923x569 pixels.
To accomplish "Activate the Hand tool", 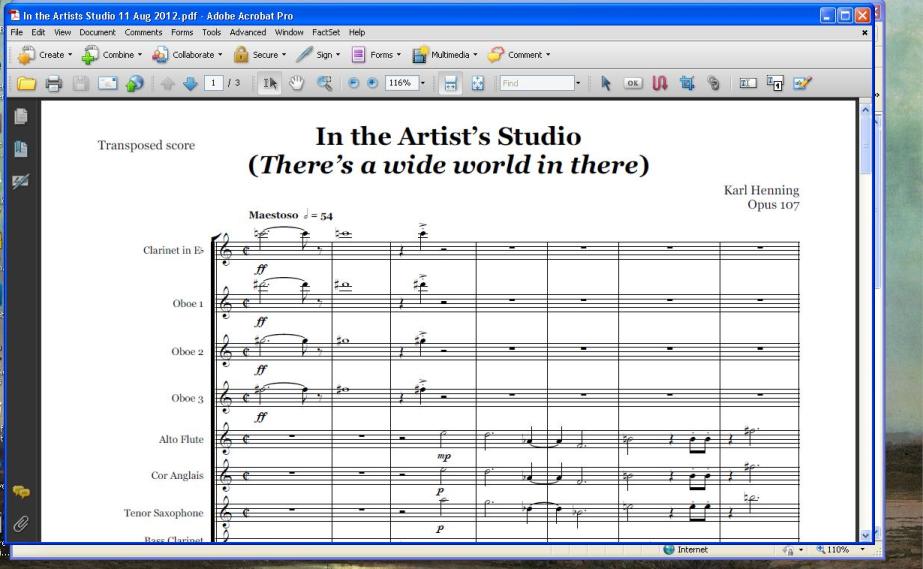I will pyautogui.click(x=297, y=84).
